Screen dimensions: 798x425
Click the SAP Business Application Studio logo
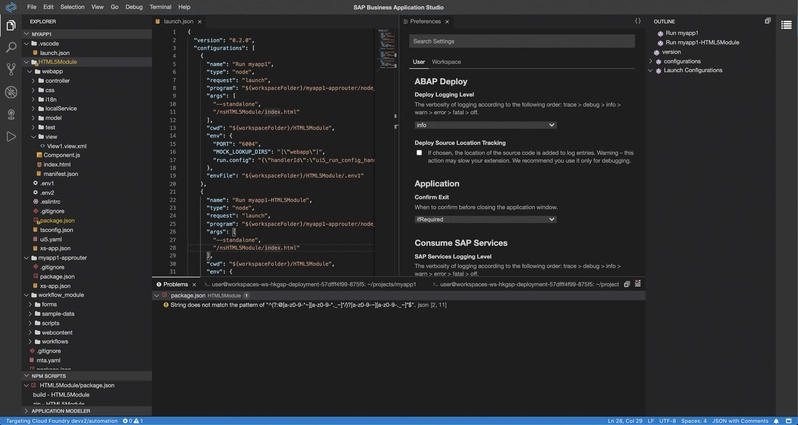(11, 7)
